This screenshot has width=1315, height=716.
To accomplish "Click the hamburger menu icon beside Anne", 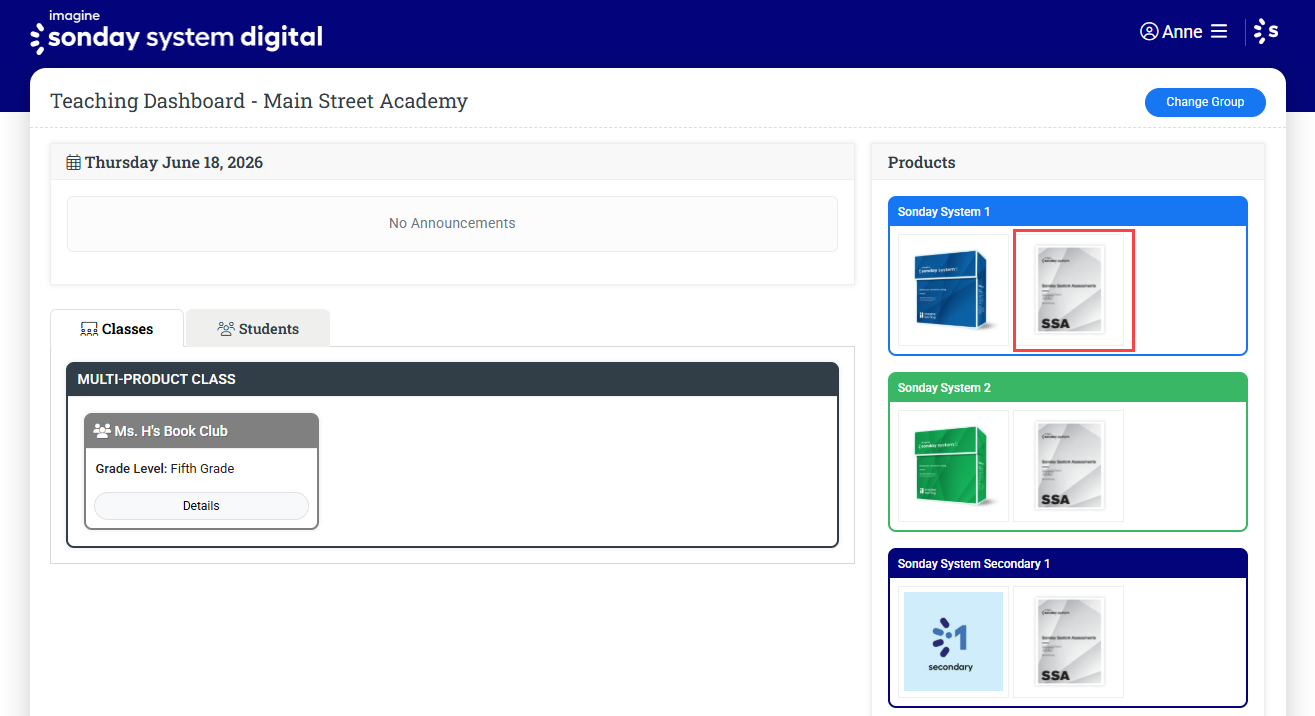I will [1219, 32].
